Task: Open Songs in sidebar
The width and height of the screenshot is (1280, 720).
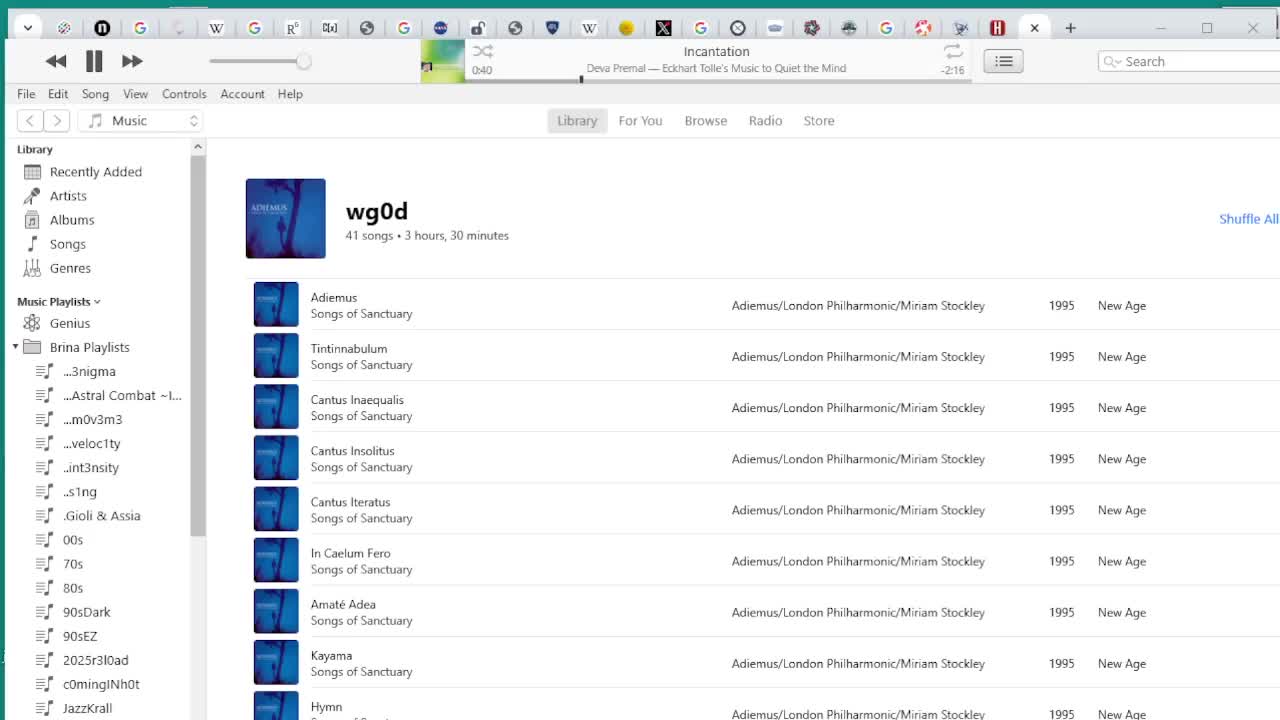Action: point(68,244)
